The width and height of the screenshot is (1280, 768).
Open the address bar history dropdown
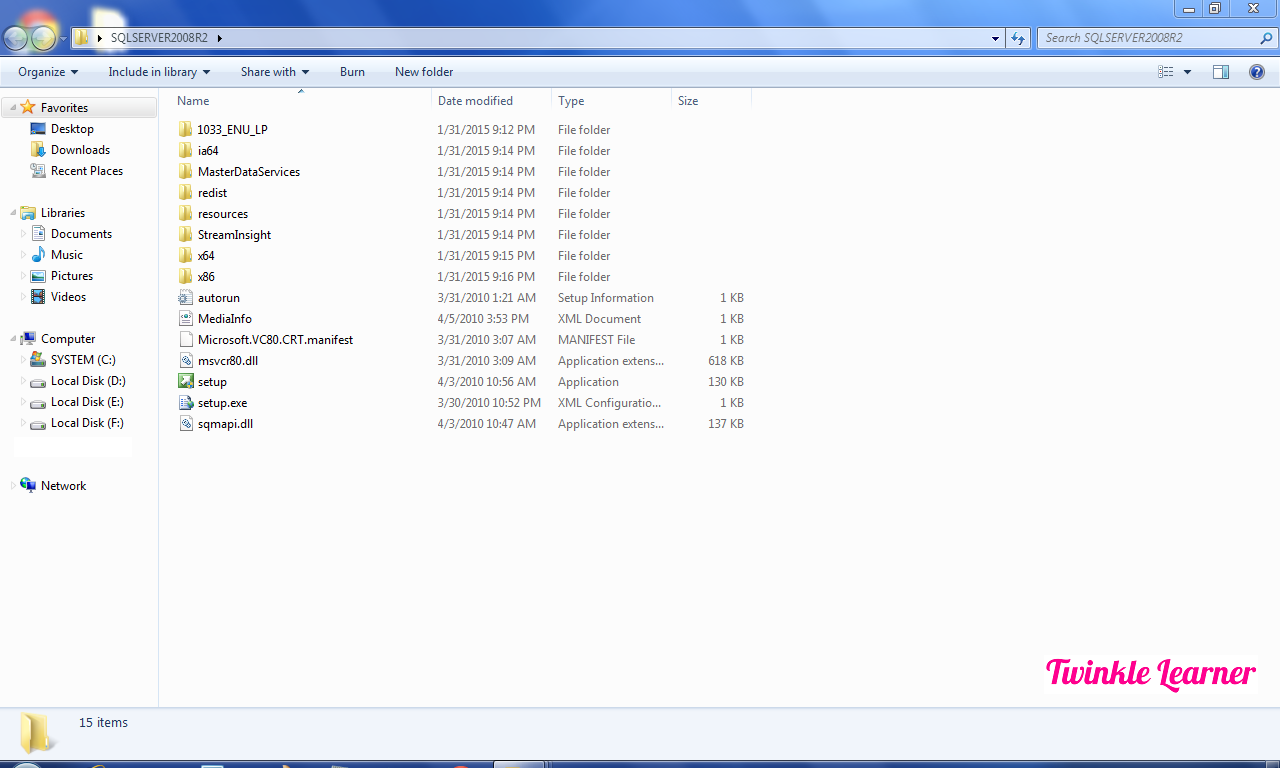point(995,38)
